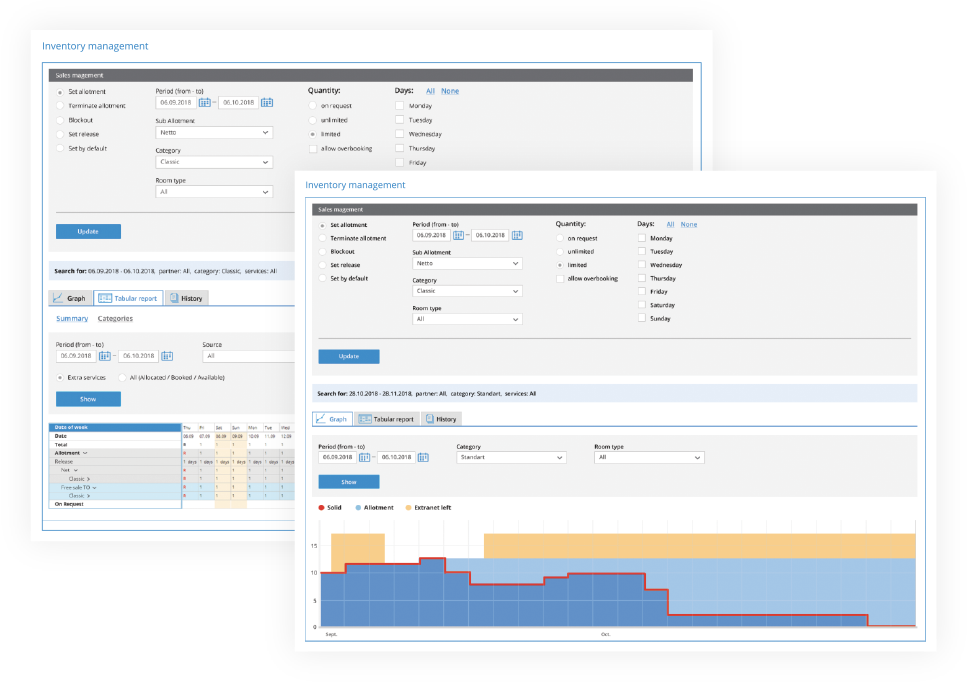This screenshot has height=685, width=967.
Task: Select Set release radio in front window
Action: coord(322,265)
